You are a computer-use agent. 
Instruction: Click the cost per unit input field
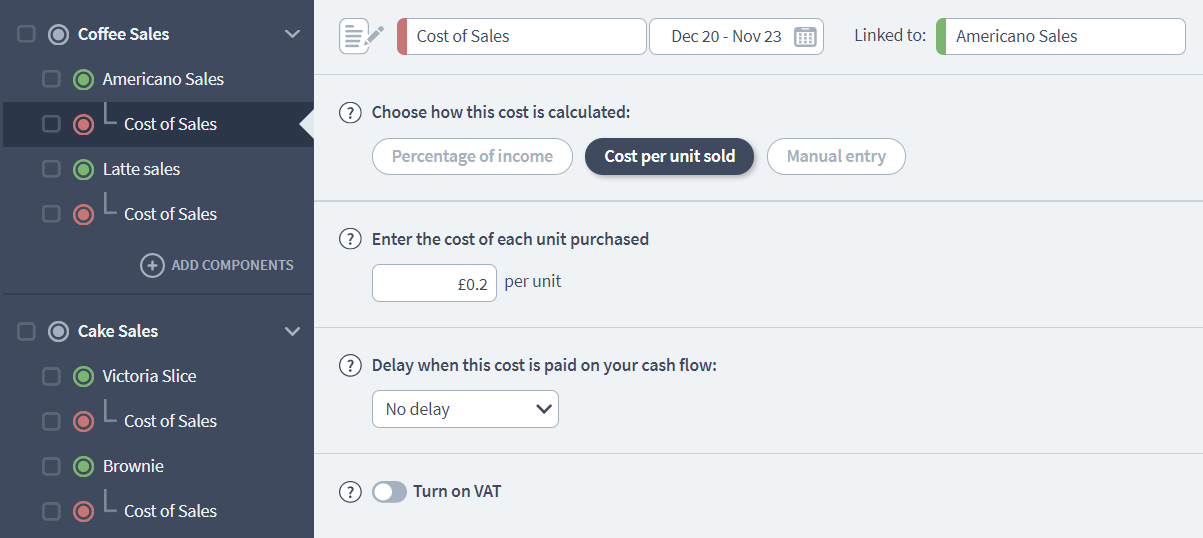[434, 283]
